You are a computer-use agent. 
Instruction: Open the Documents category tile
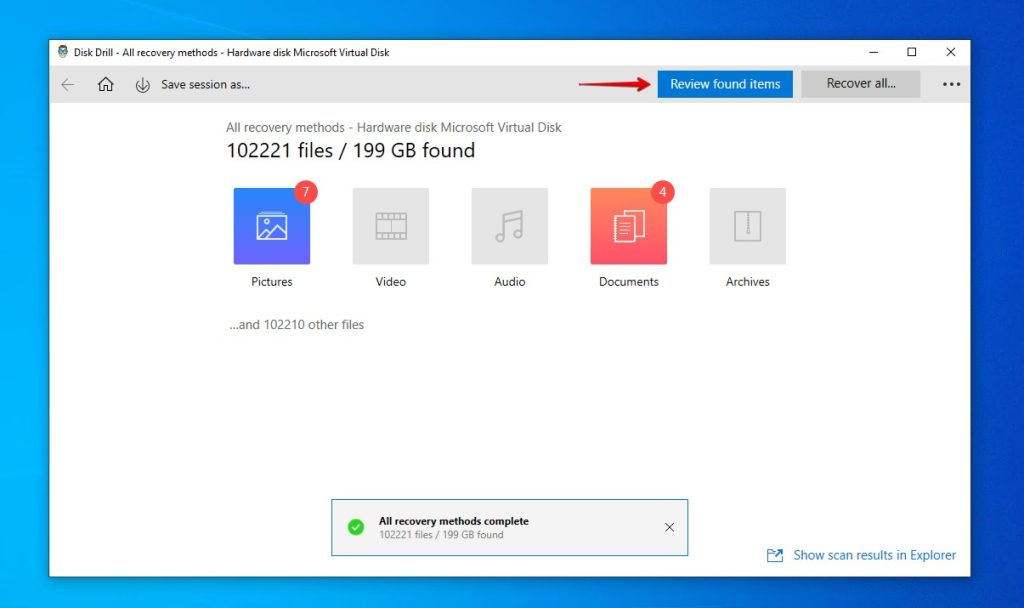(629, 226)
